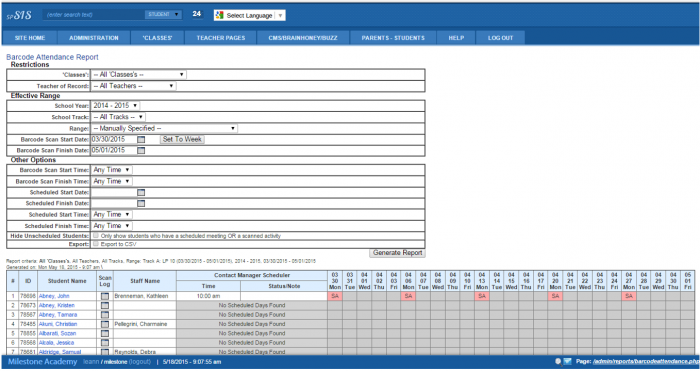Open the PARENTS - STUDENTS menu
Image resolution: width=700 pixels, height=371 pixels.
[393, 38]
